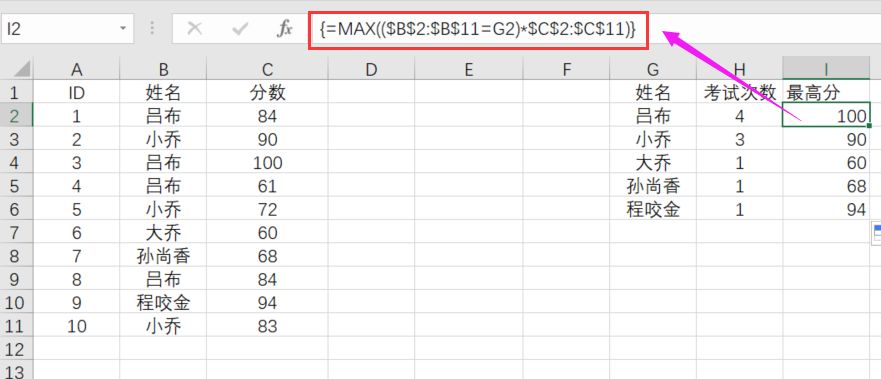Select row 12 header
881x379 pixels.
(x=16, y=349)
